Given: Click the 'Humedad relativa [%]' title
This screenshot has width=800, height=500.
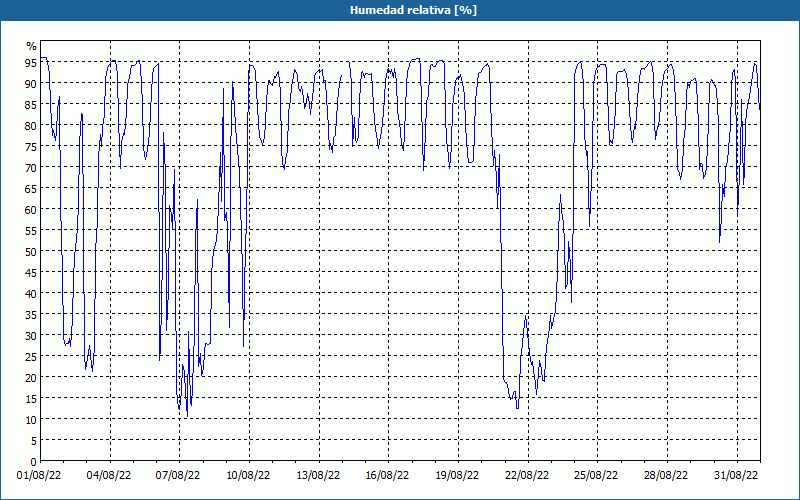Looking at the screenshot, I should point(413,10).
